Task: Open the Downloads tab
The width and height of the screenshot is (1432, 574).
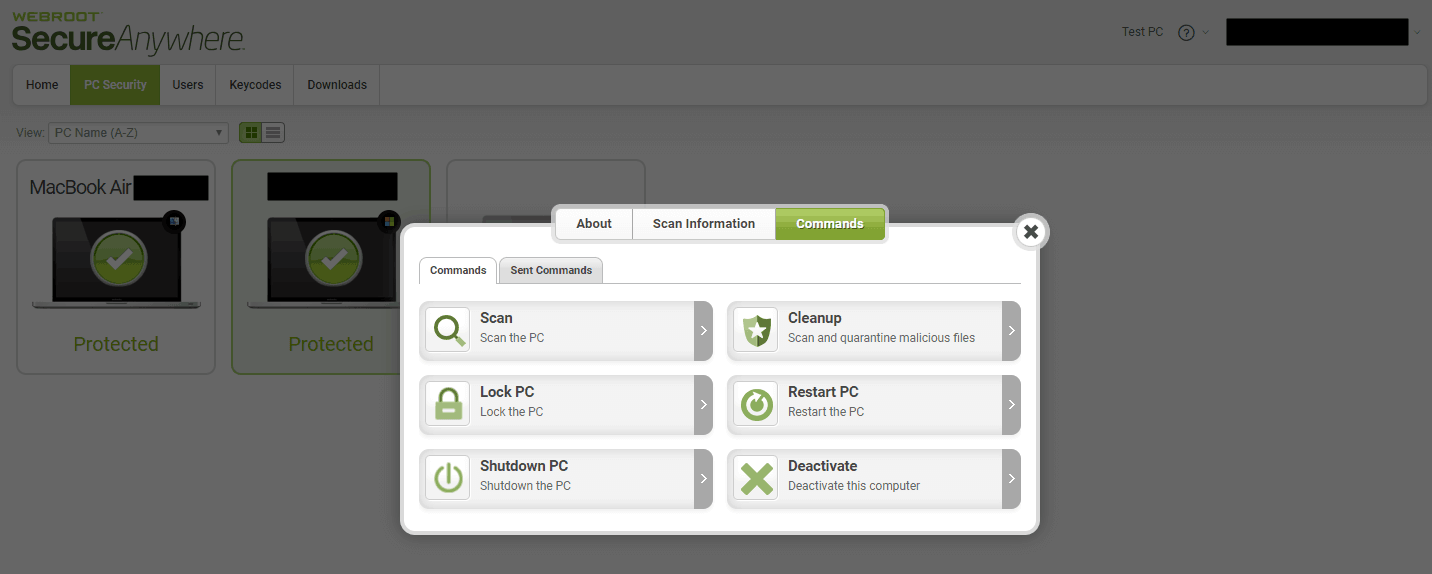Action: pos(337,85)
